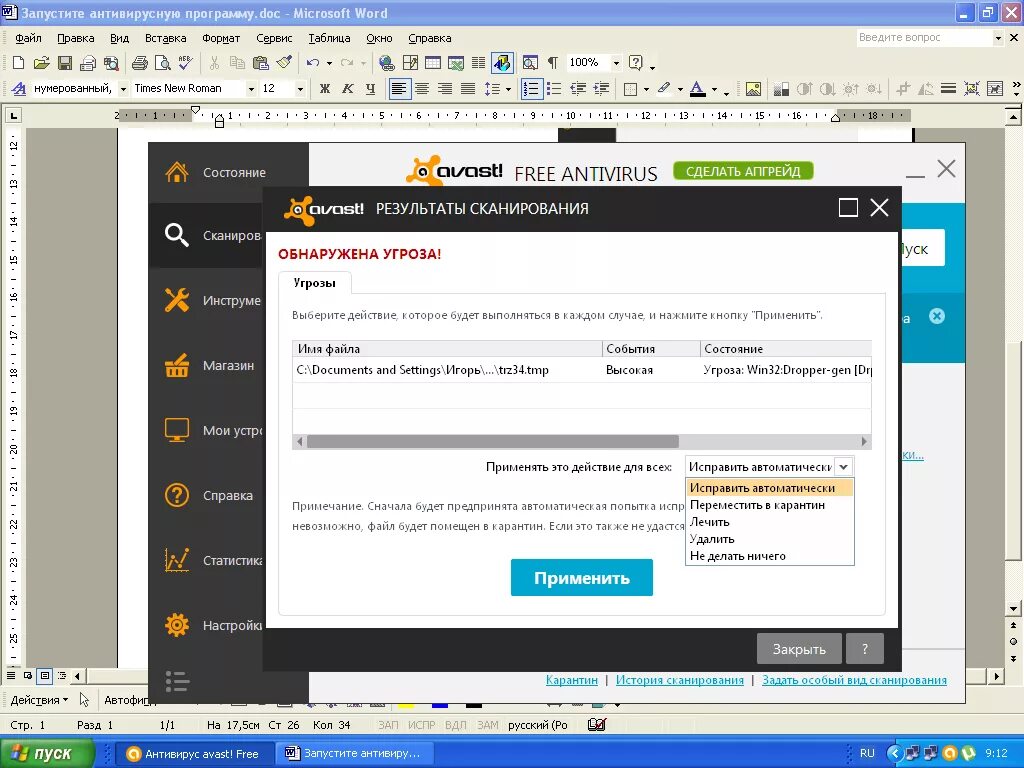Open the Магазин basket icon
1024x768 pixels.
click(x=177, y=365)
